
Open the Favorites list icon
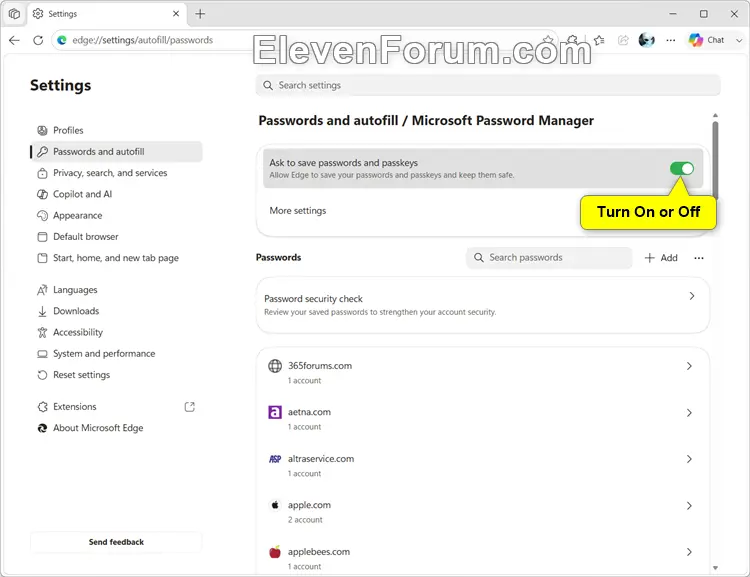click(x=599, y=40)
